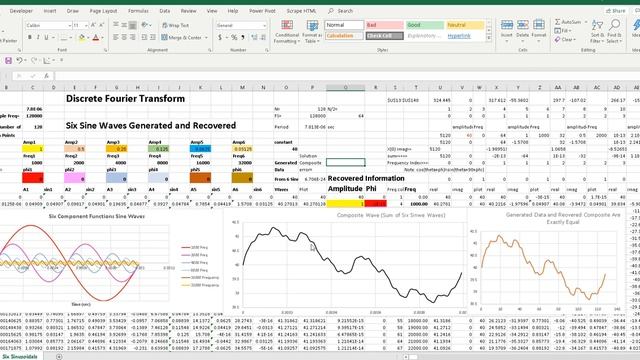Screen dimensions: 640x360
Task: Expand font color dropdown arrow
Action: click(x=102, y=38)
